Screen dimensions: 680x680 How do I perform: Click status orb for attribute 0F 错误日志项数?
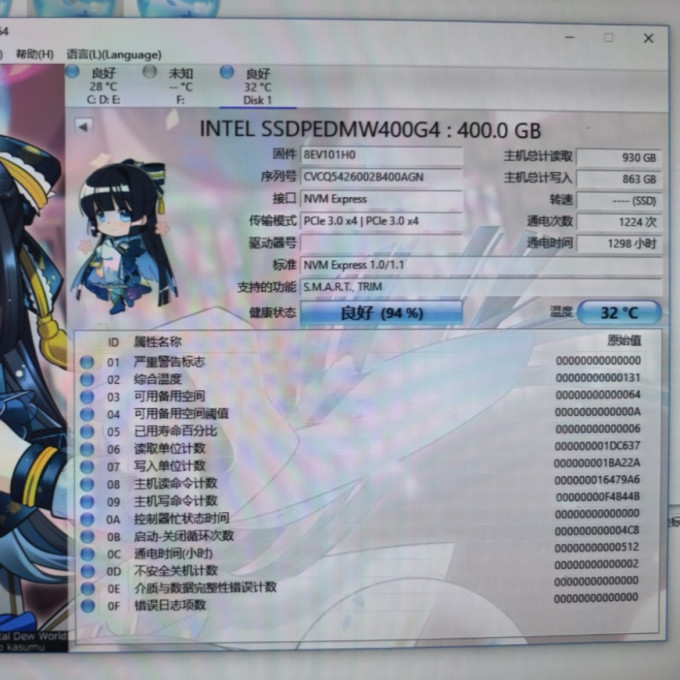tap(88, 605)
